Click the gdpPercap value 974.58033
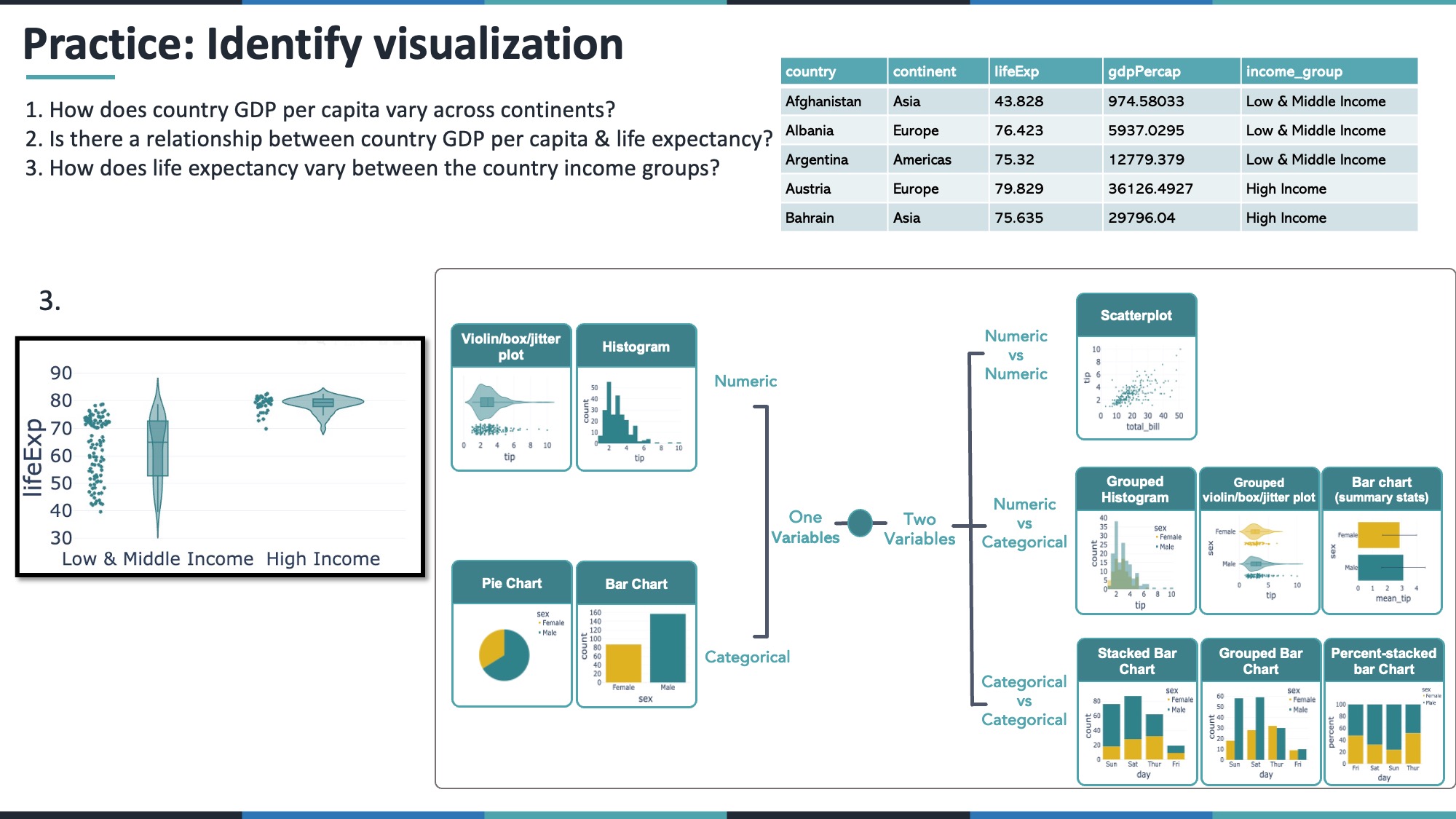 tap(1171, 101)
